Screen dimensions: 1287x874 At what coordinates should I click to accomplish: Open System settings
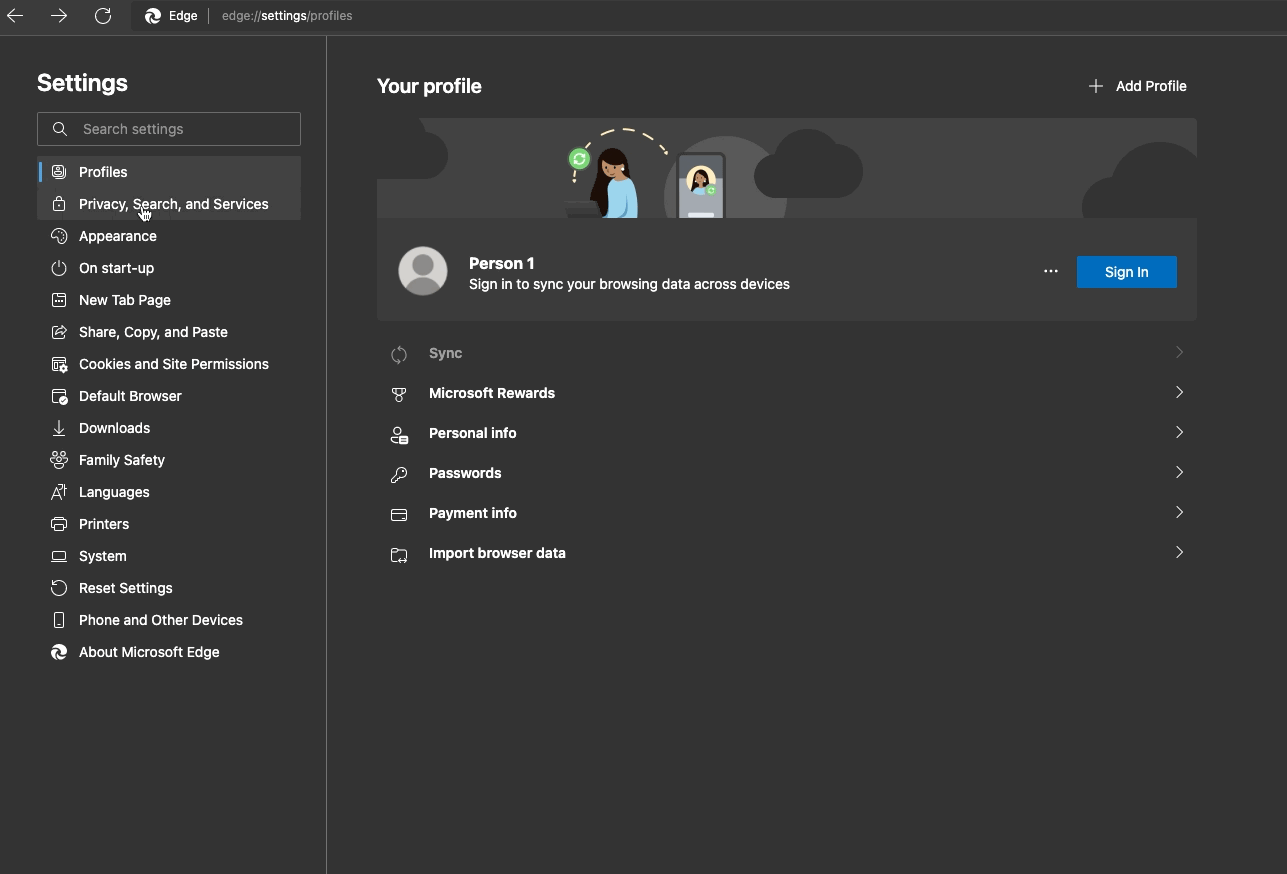[169, 556]
